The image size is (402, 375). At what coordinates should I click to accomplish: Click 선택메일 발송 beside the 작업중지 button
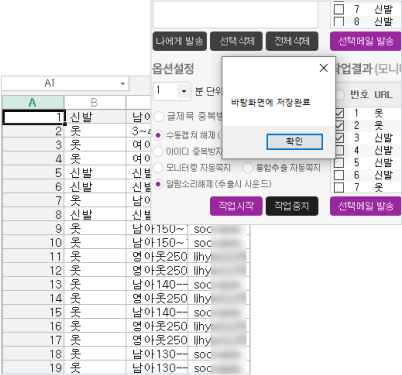pos(365,206)
